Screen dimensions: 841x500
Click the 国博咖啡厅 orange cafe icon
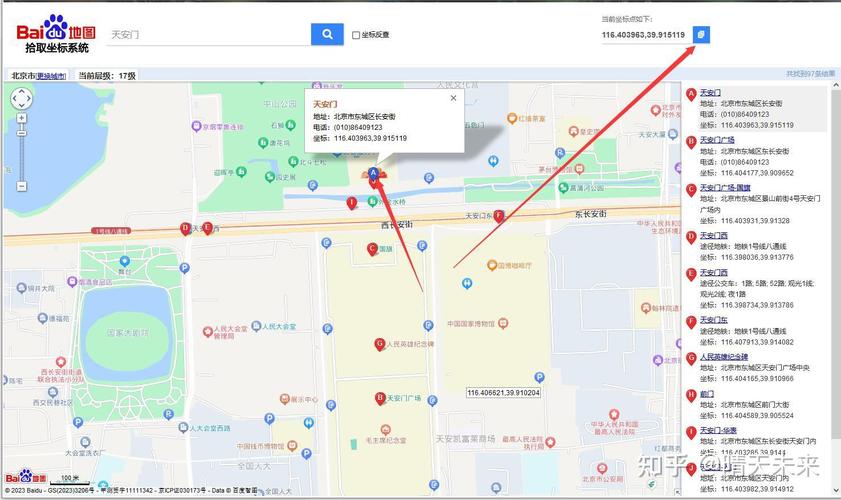point(492,265)
